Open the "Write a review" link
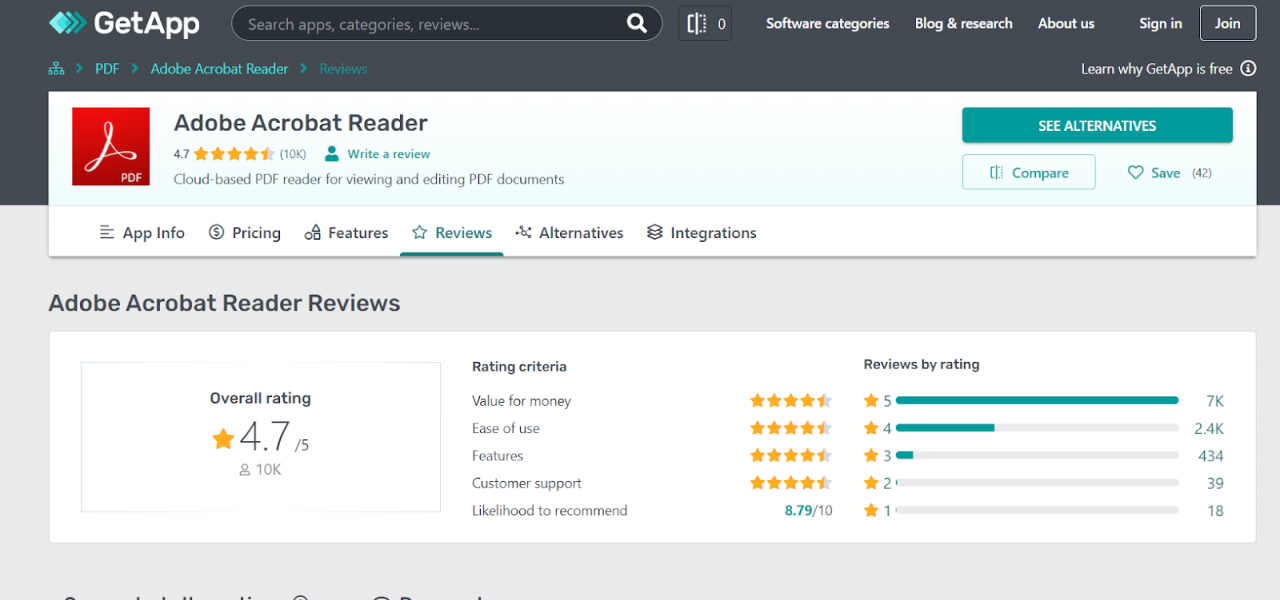The image size is (1280, 600). [388, 153]
